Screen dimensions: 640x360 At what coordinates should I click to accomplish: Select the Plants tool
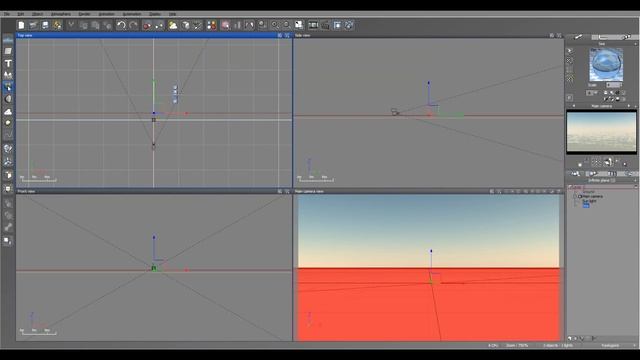[x=8, y=75]
